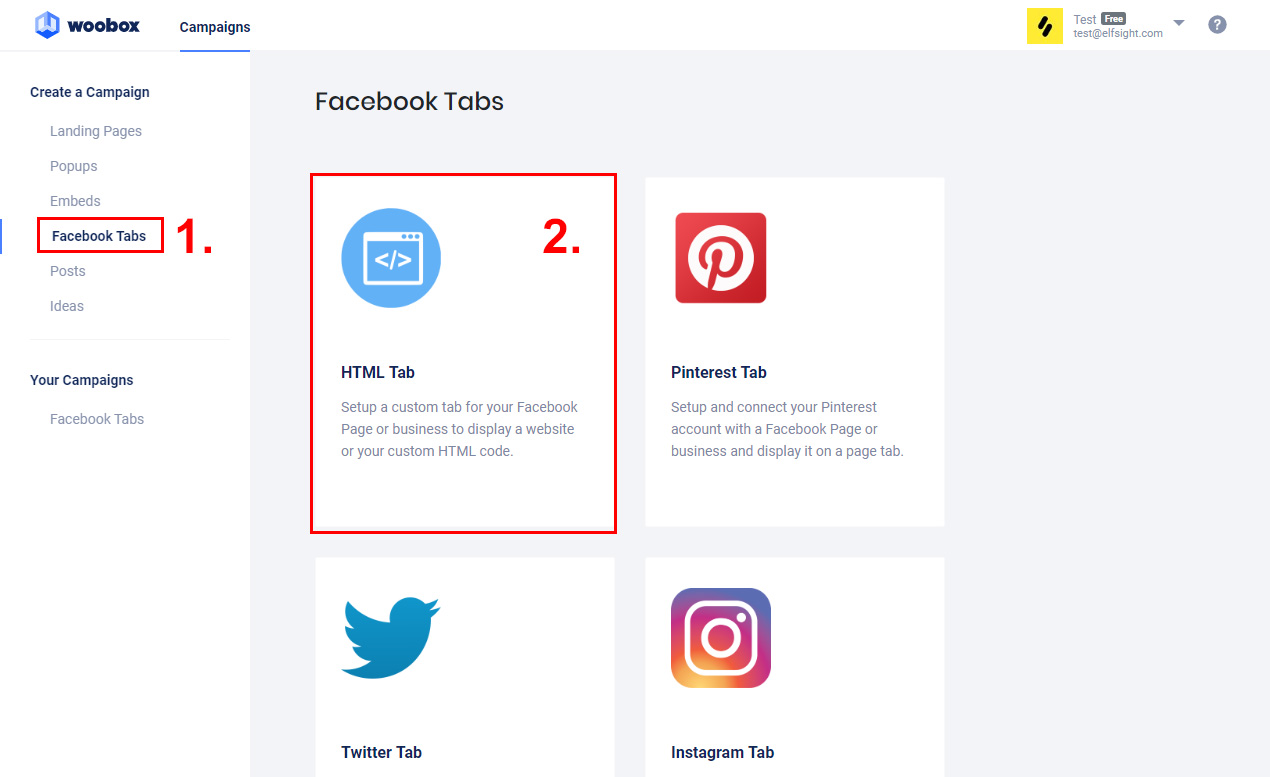Click the Pinterest logo icon
1270x777 pixels.
point(720,258)
